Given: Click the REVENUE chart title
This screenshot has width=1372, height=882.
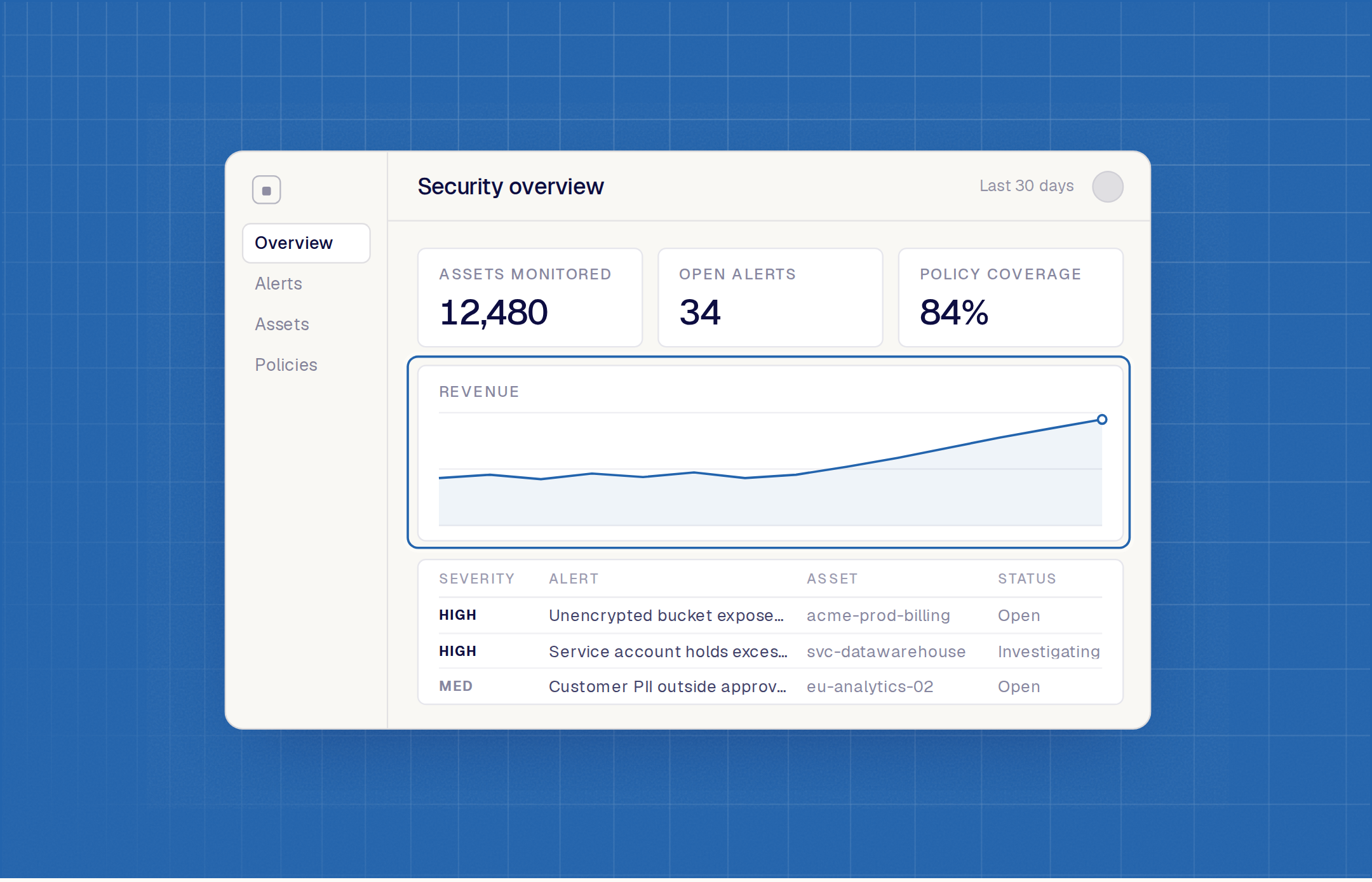Looking at the screenshot, I should (x=479, y=392).
